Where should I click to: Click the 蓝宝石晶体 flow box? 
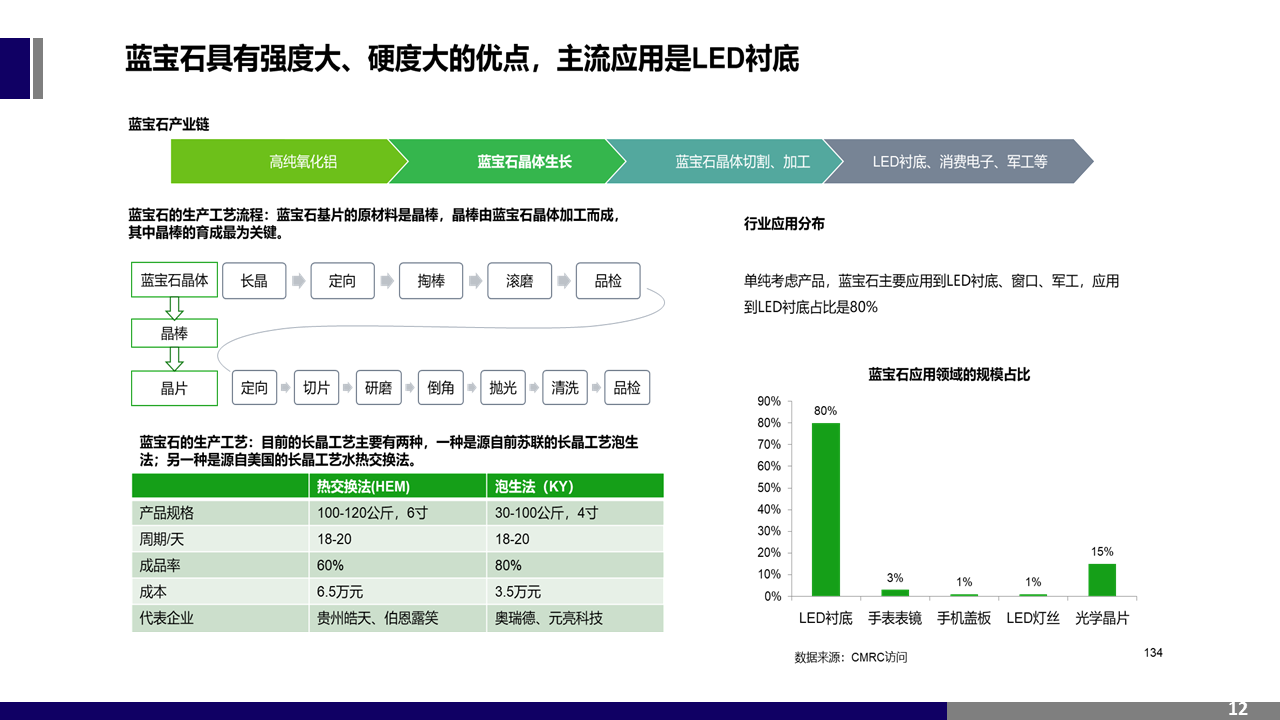pos(175,281)
